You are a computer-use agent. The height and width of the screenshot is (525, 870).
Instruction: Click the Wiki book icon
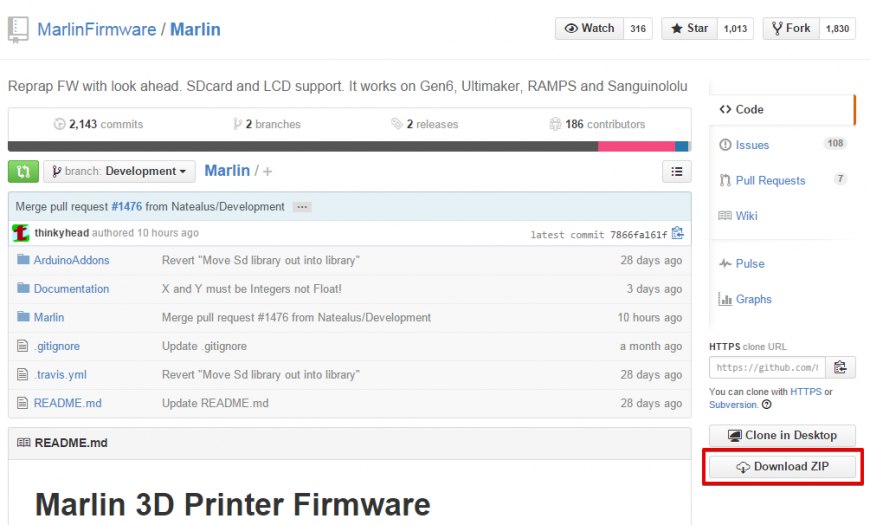click(x=725, y=215)
